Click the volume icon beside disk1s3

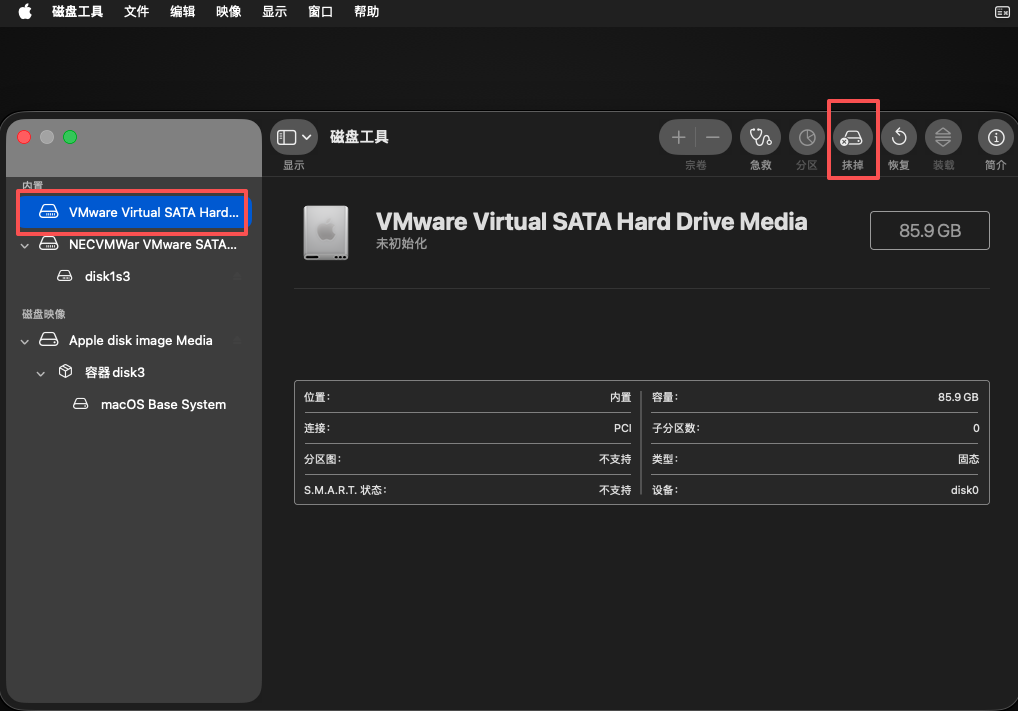pos(64,276)
